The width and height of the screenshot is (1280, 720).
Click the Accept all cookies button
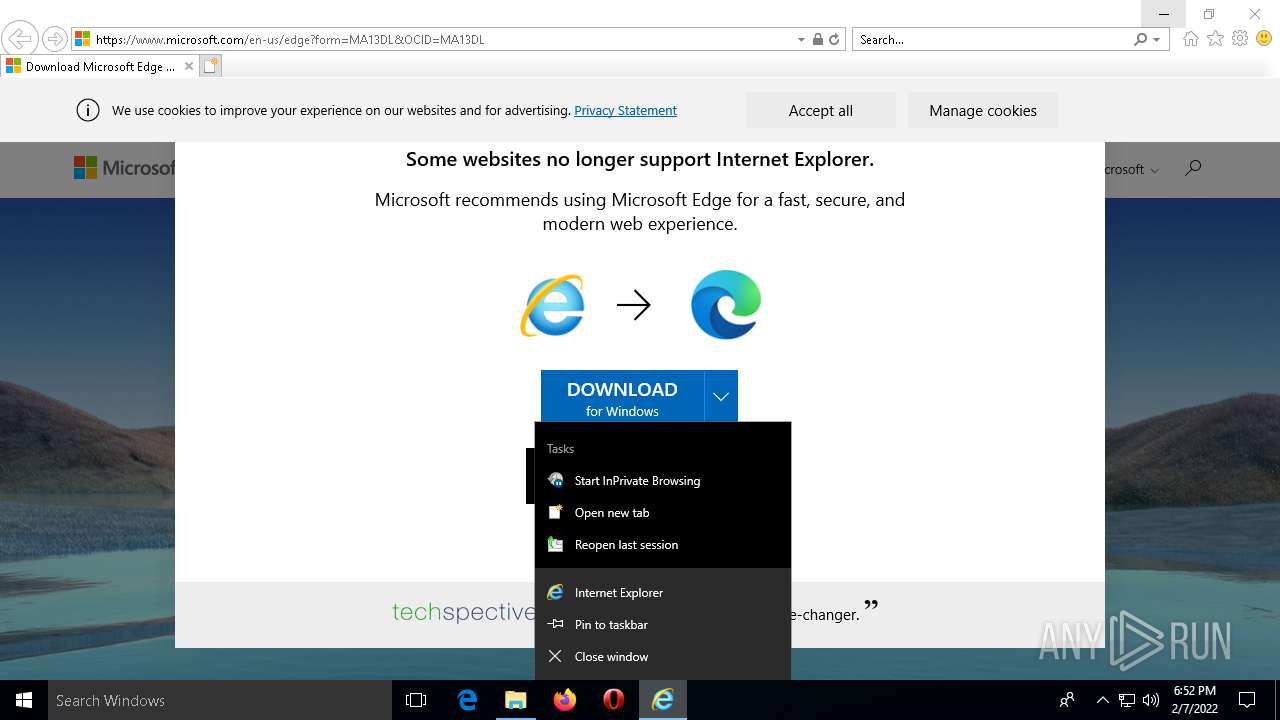821,111
